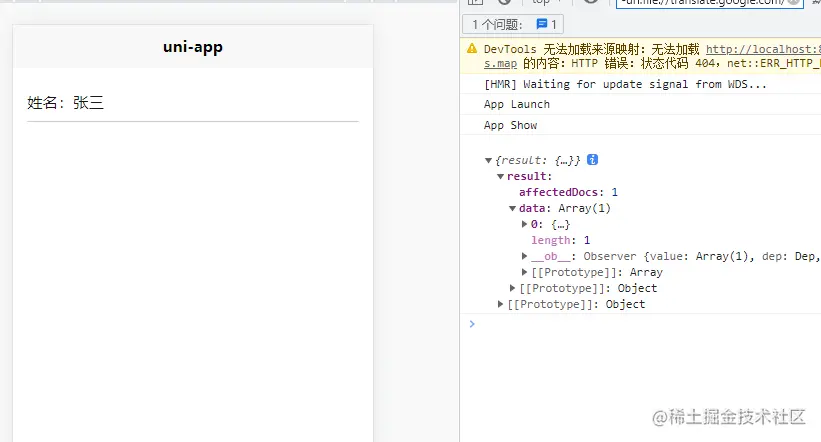Collapse the 'result:' property node
The image size is (821, 442).
coord(500,176)
